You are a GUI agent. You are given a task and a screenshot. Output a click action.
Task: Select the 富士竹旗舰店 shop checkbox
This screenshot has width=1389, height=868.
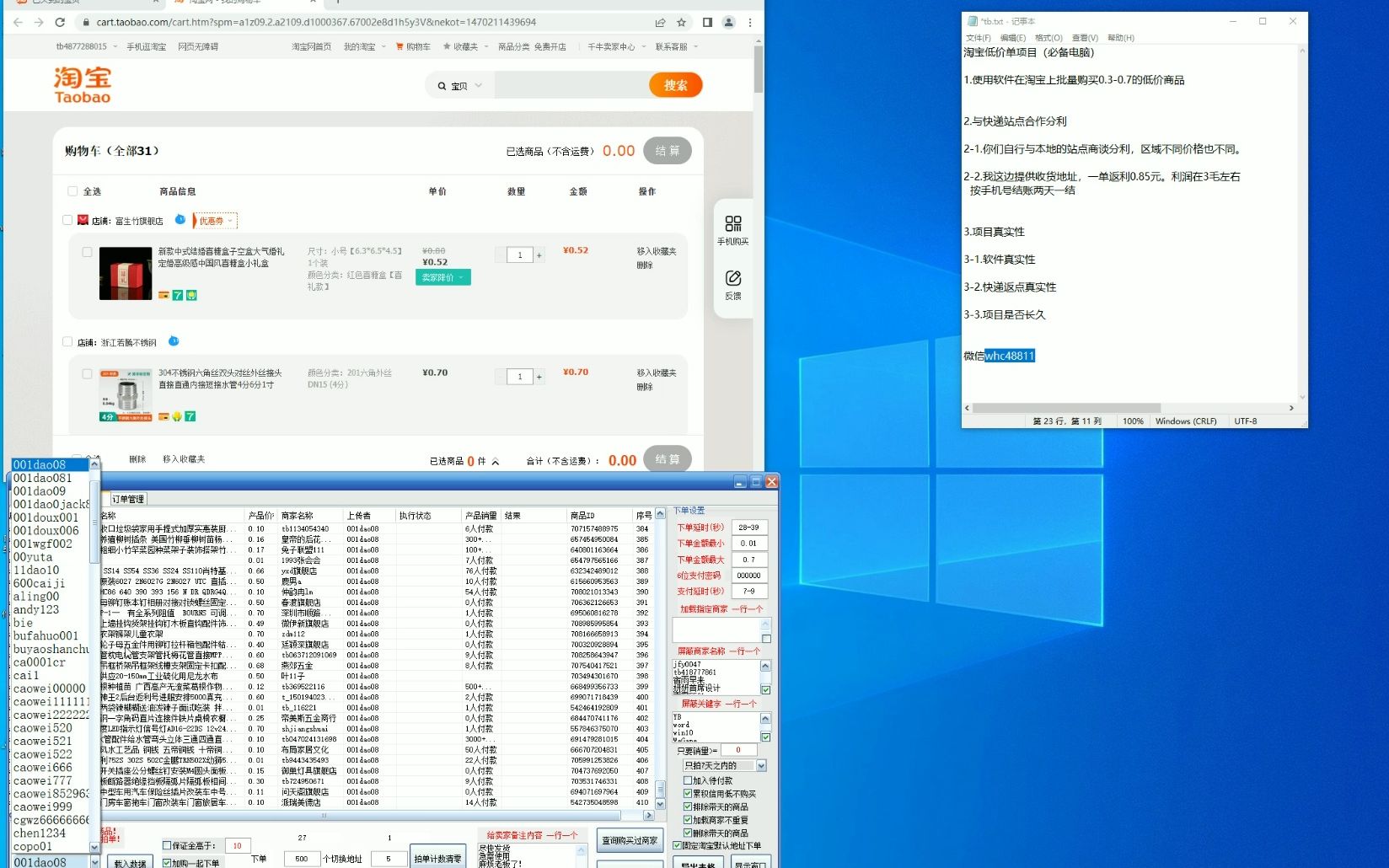(x=67, y=220)
